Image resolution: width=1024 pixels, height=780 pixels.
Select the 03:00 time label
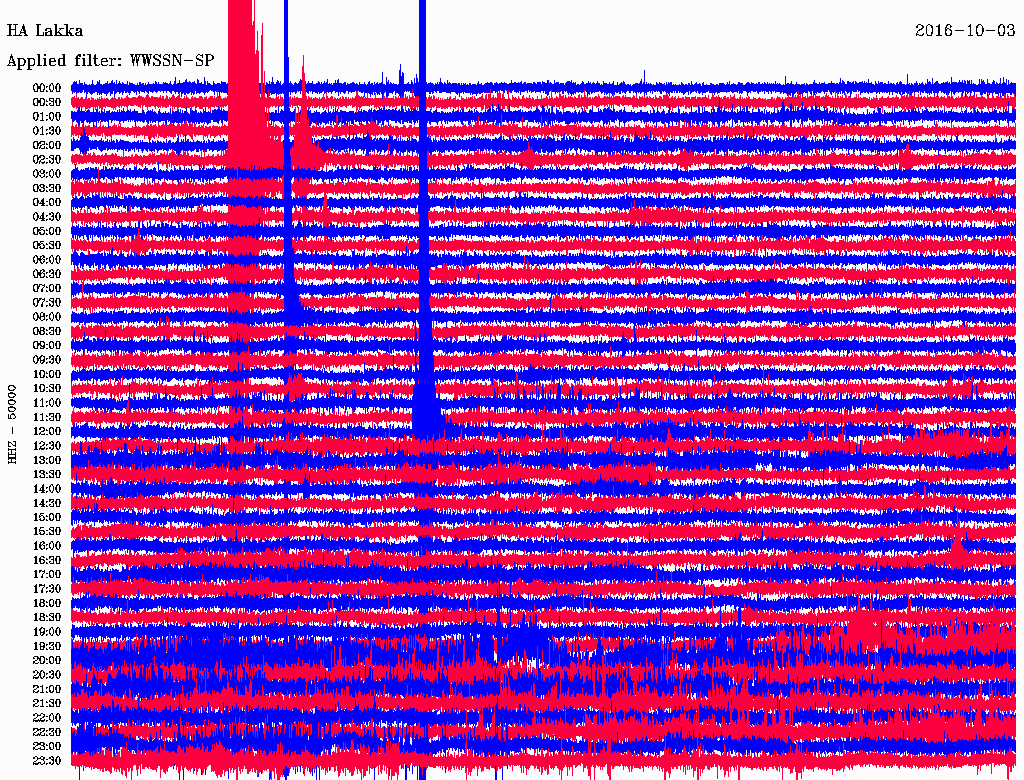pos(47,174)
